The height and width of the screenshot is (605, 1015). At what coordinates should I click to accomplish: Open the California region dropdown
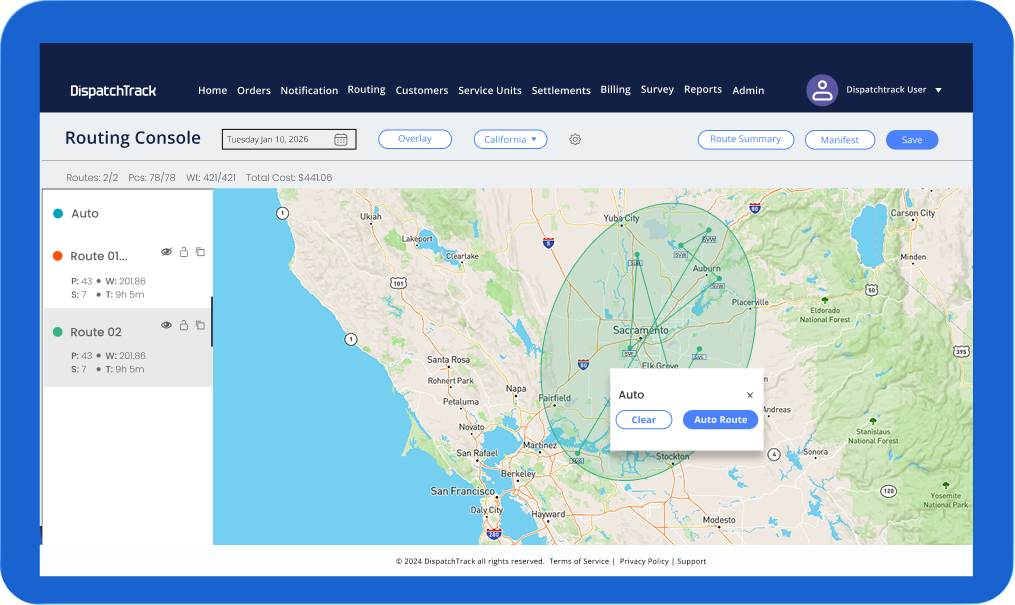coord(510,139)
